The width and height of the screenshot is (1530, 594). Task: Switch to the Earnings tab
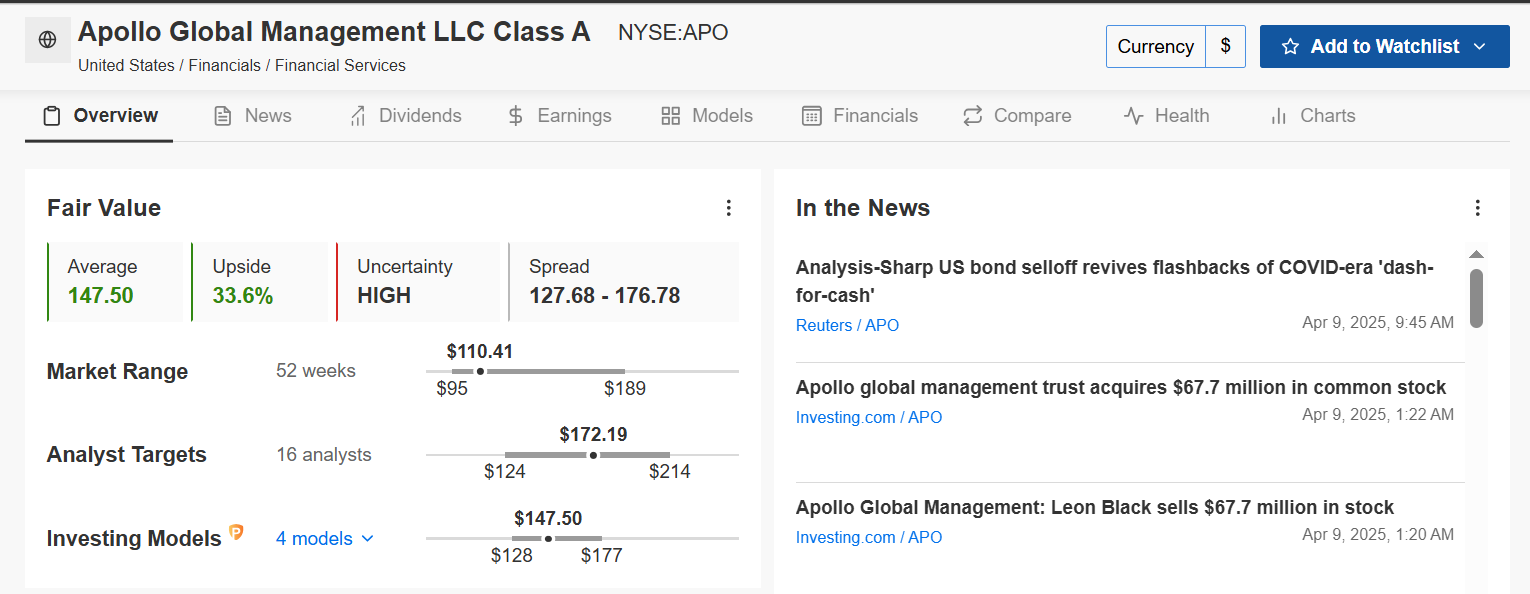[x=559, y=116]
